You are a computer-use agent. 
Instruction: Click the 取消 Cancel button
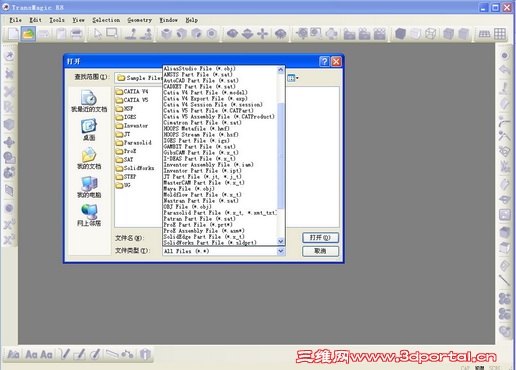320,251
